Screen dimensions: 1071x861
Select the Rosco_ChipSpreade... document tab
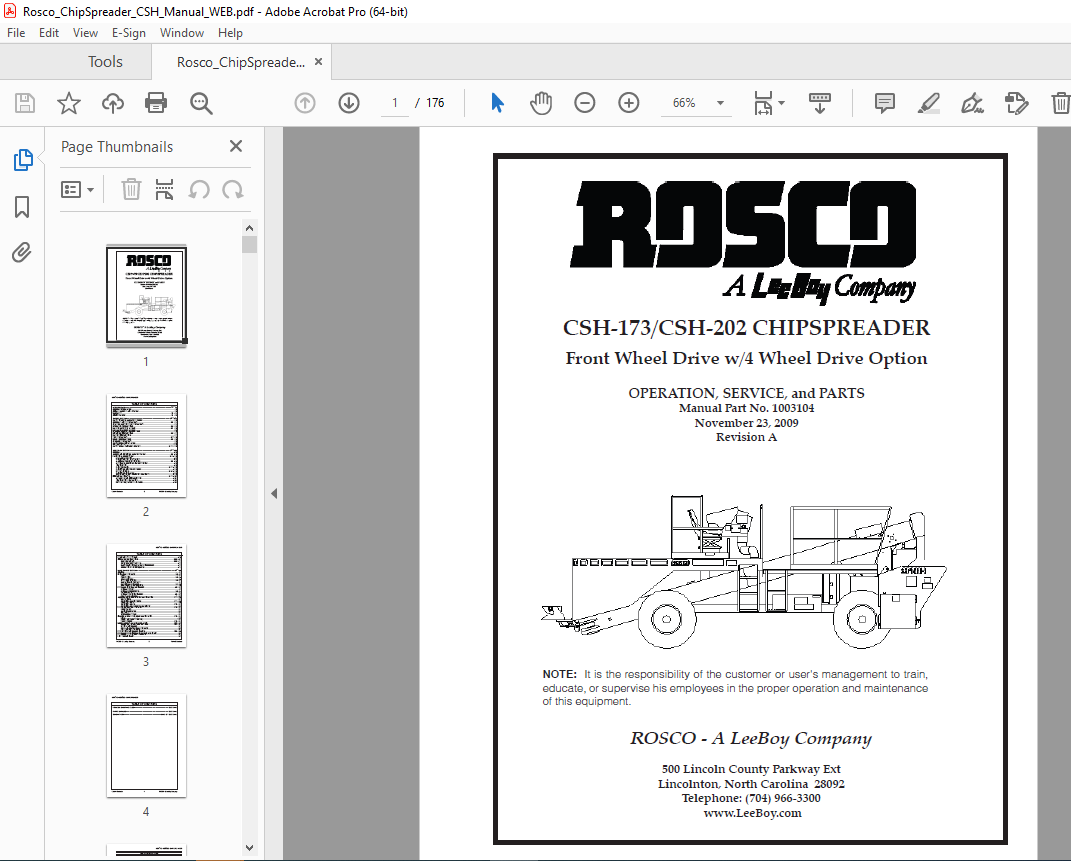pos(240,62)
